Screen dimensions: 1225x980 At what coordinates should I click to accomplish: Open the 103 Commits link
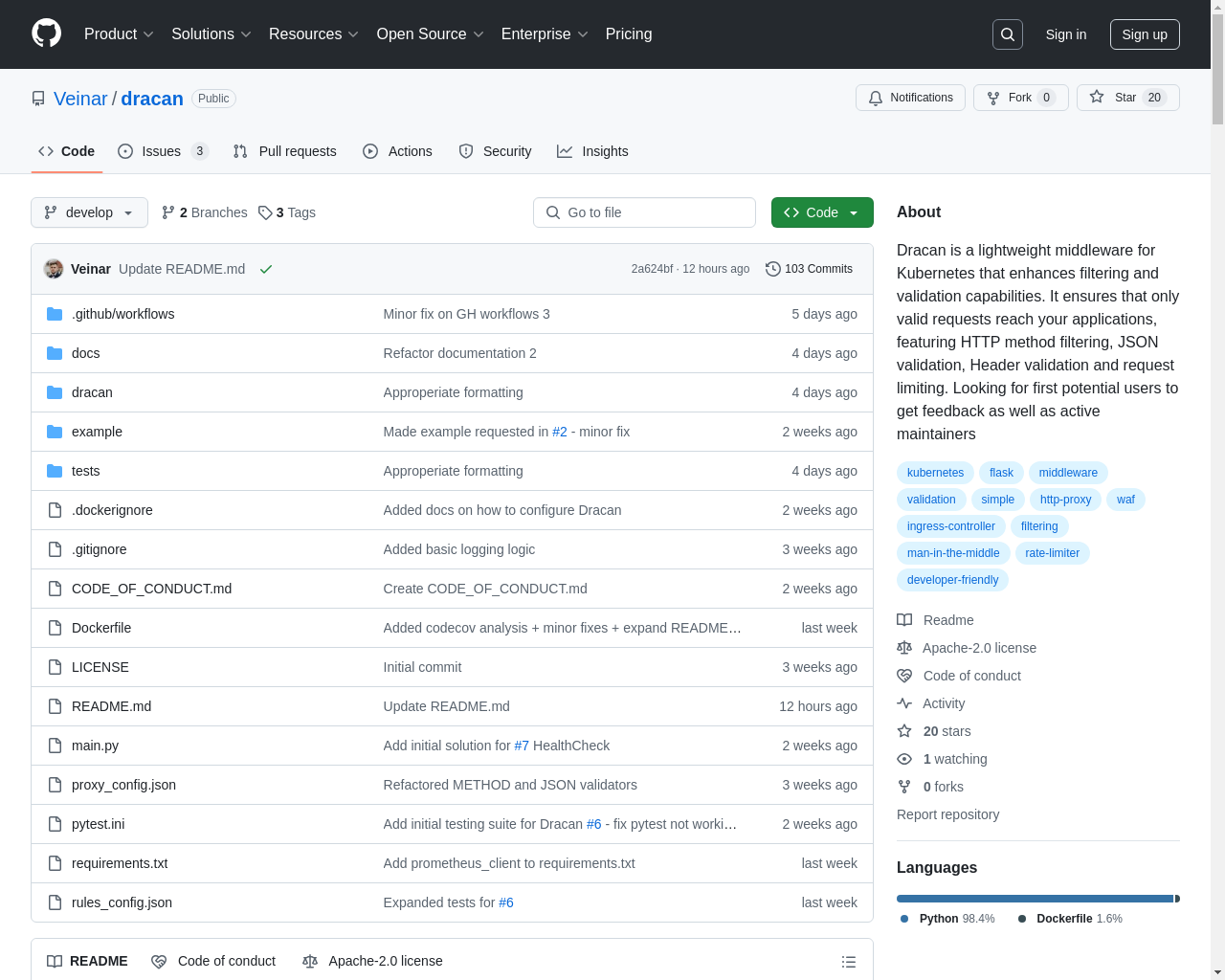coord(810,269)
